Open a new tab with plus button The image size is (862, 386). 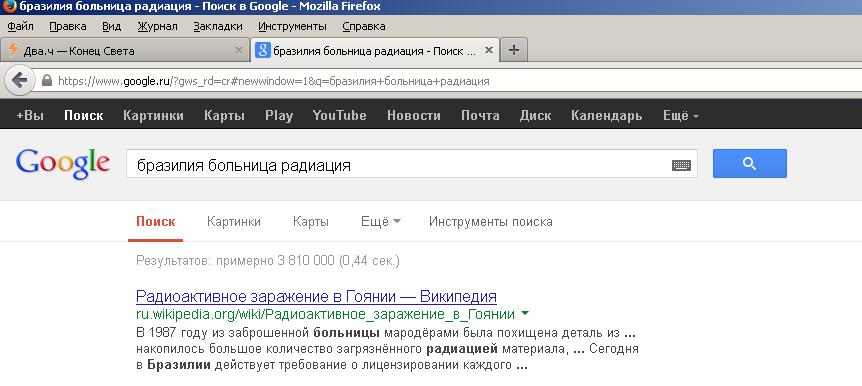pos(513,51)
